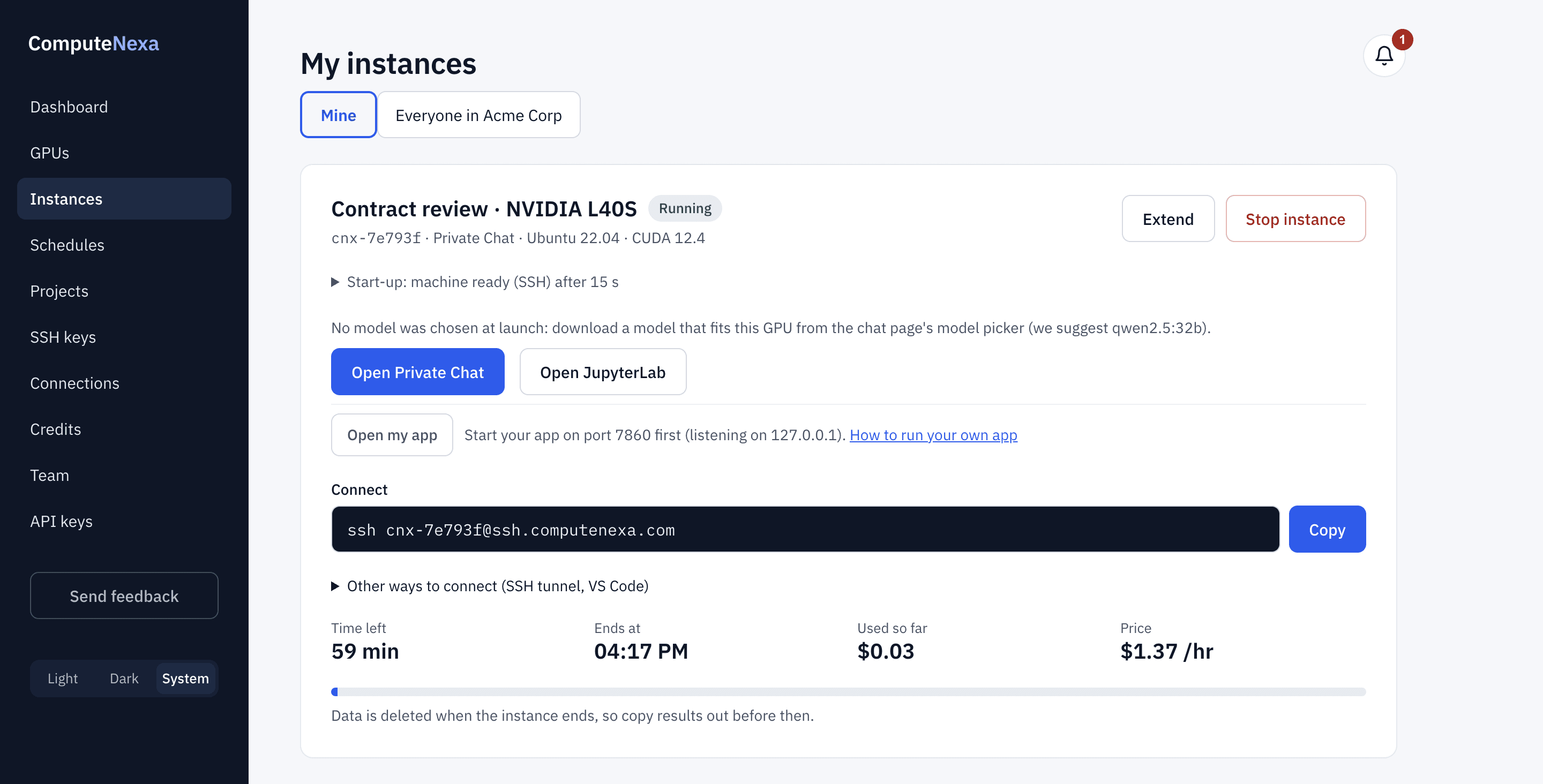The width and height of the screenshot is (1543, 784).
Task: Open Dashboard in the sidebar
Action: tap(124, 107)
